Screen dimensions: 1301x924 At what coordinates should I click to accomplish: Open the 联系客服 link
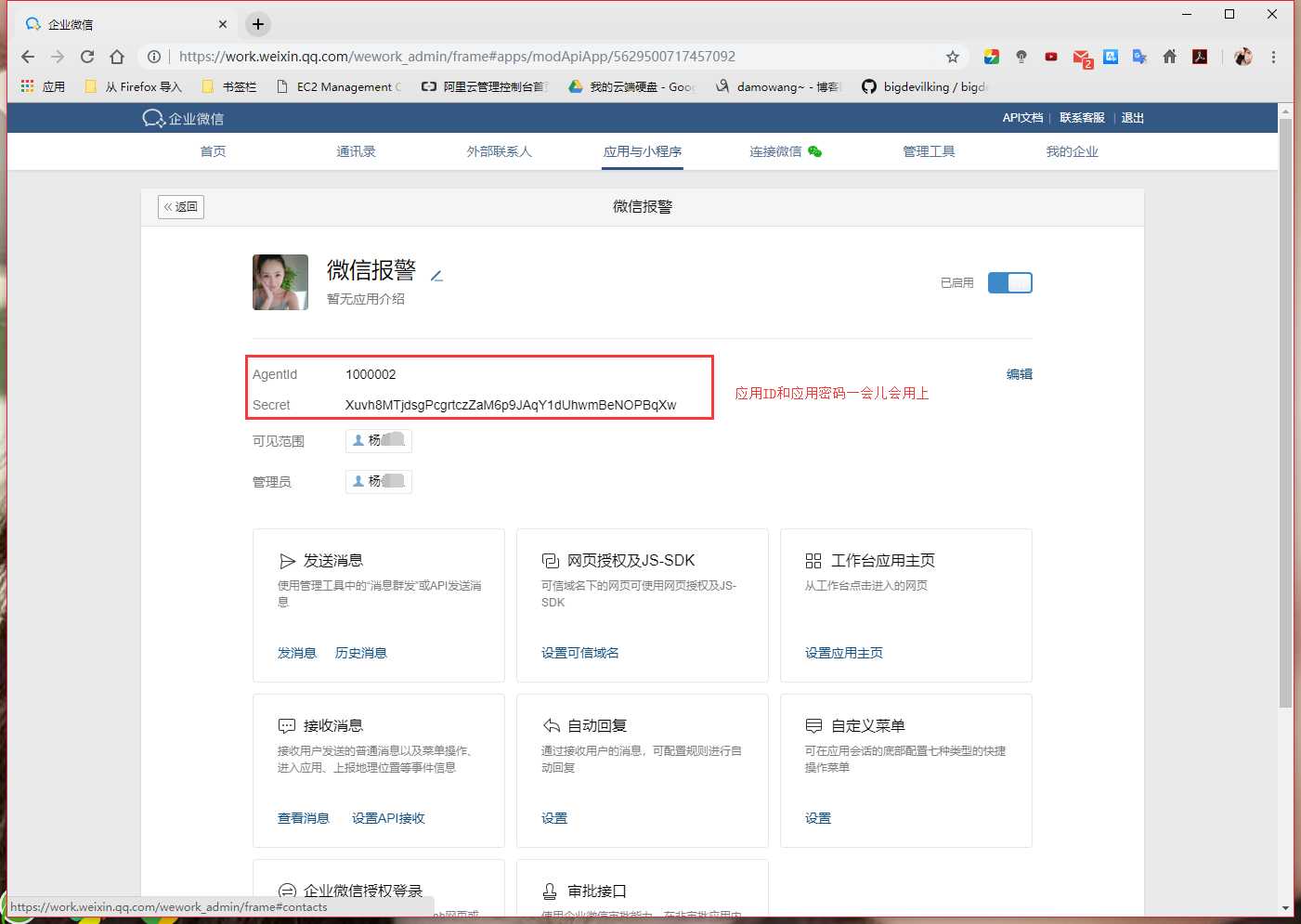pyautogui.click(x=1082, y=118)
